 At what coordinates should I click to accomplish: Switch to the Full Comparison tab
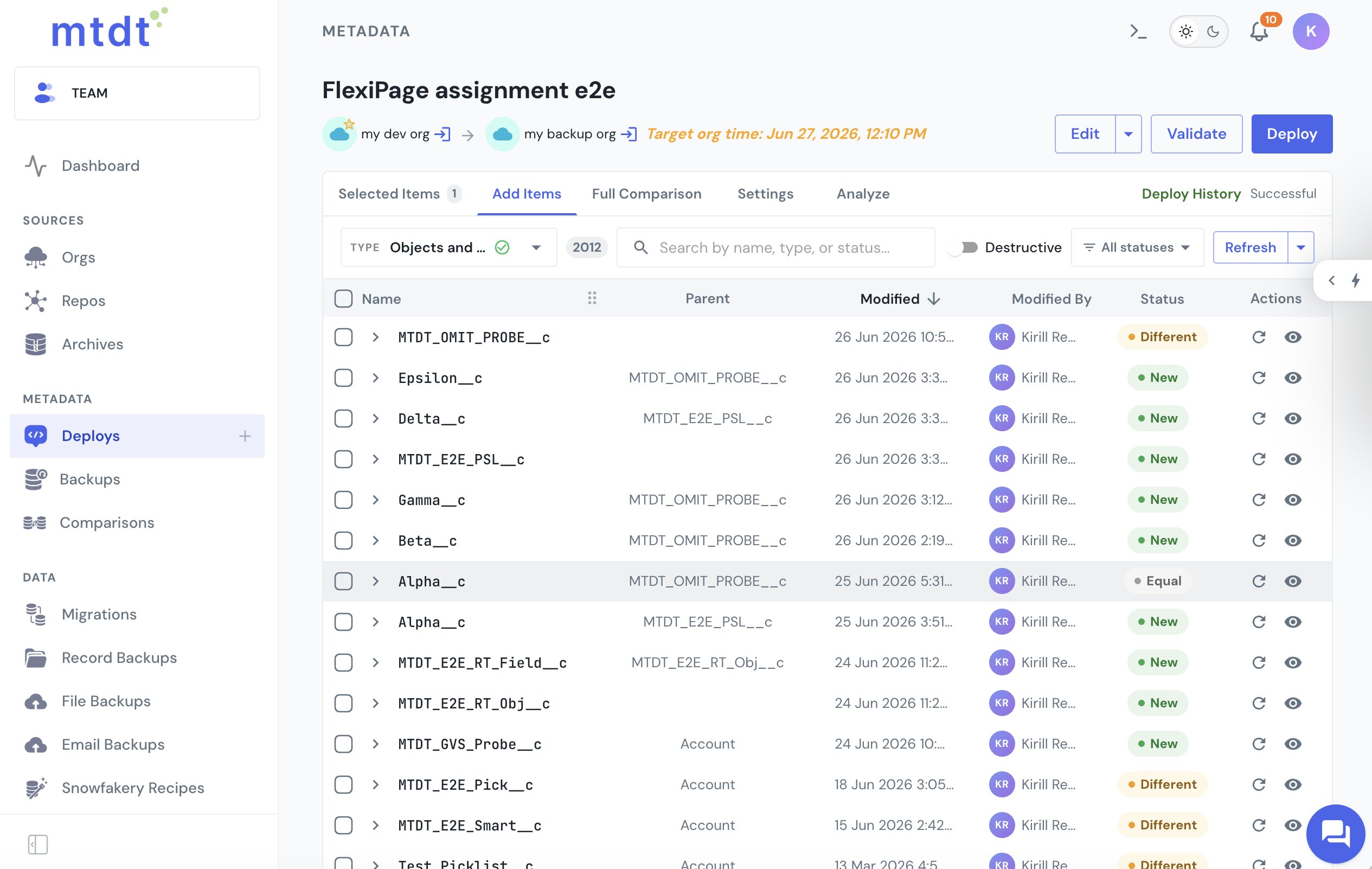coord(646,194)
